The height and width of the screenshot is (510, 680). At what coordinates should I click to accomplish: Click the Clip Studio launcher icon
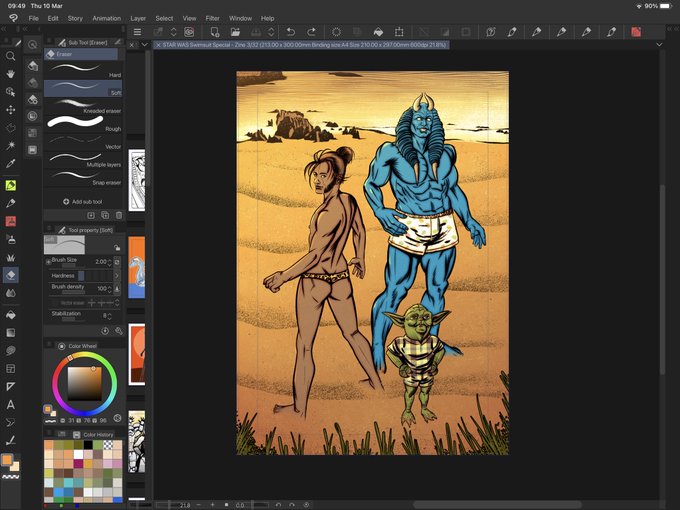coord(189,32)
